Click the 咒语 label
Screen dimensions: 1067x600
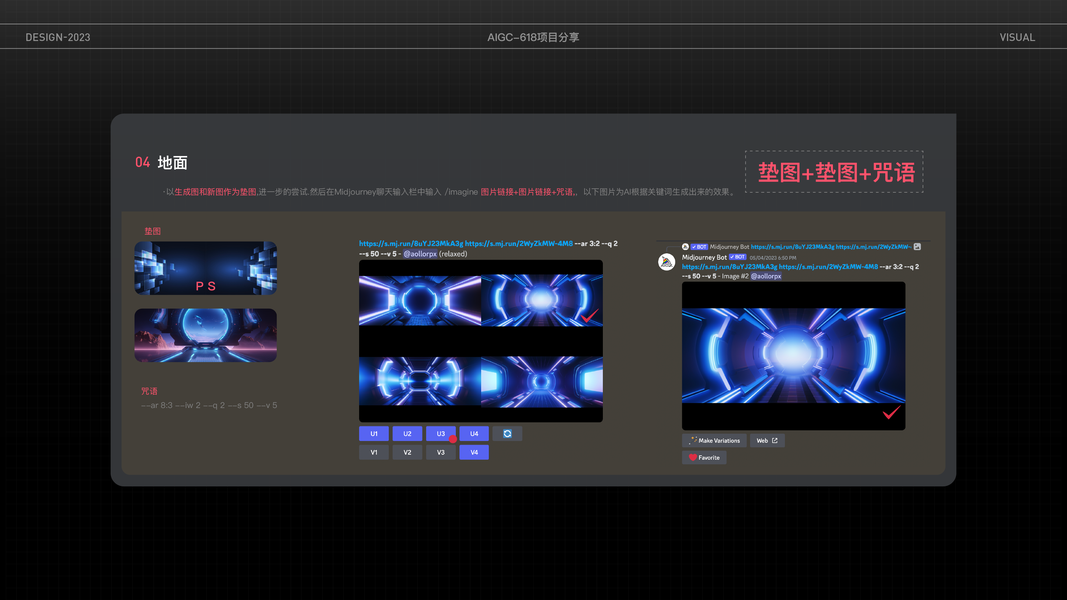[x=149, y=391]
